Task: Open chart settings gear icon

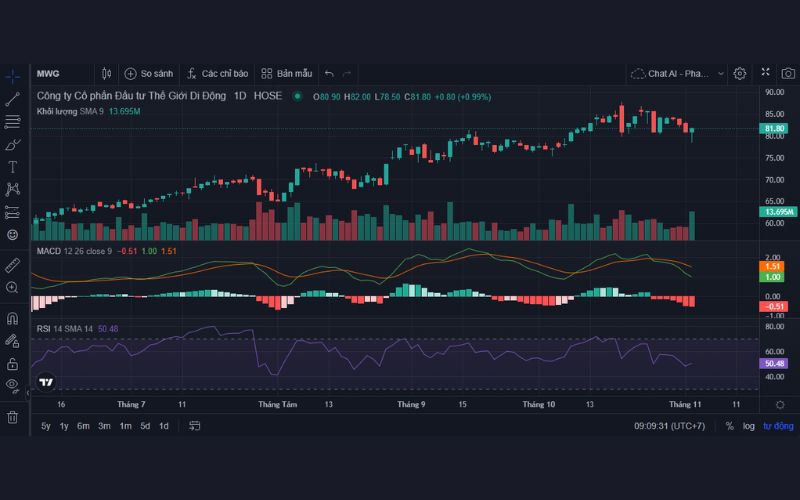Action: pyautogui.click(x=740, y=73)
